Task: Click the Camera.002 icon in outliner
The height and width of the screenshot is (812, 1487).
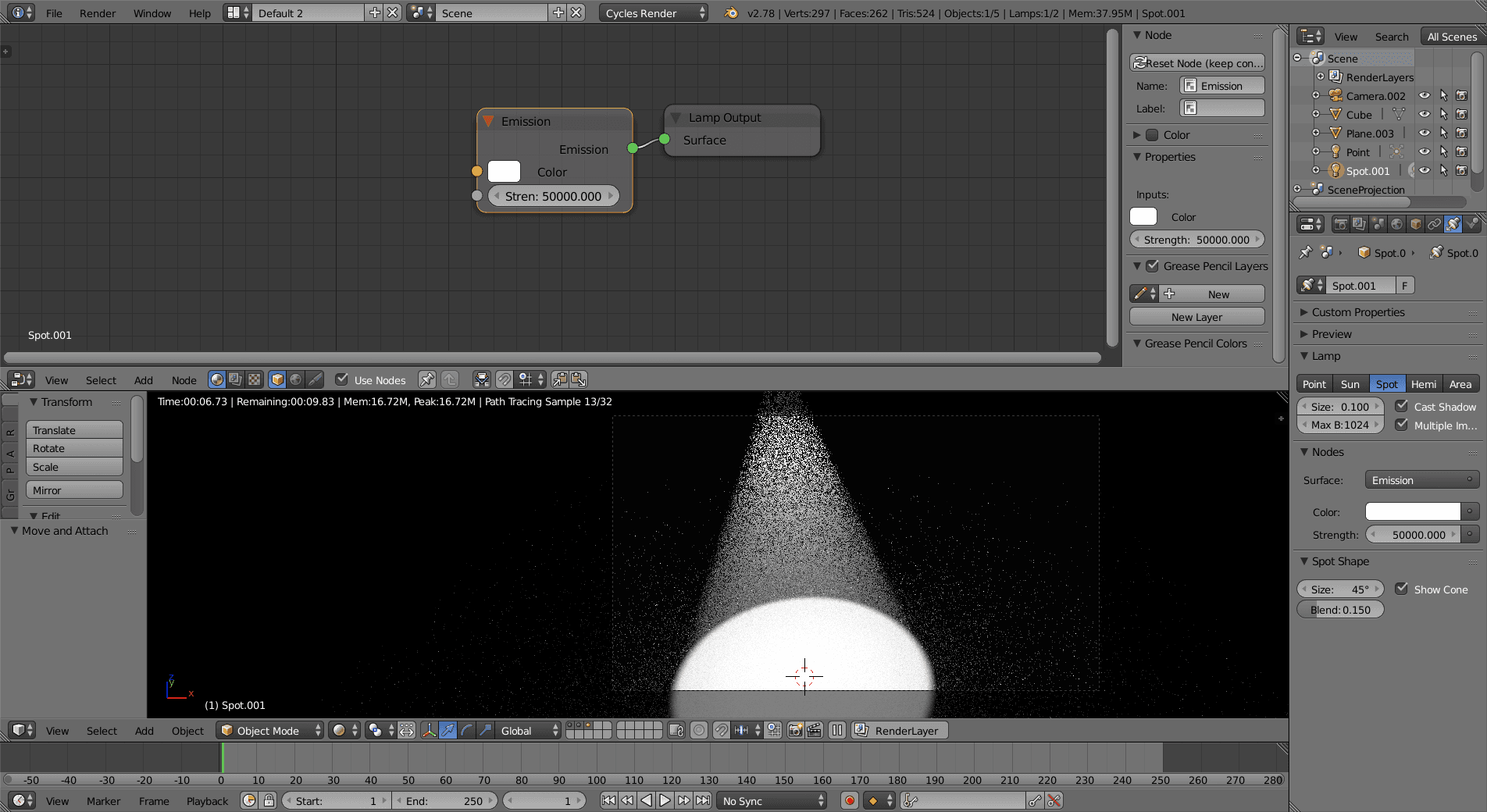Action: coord(1336,96)
